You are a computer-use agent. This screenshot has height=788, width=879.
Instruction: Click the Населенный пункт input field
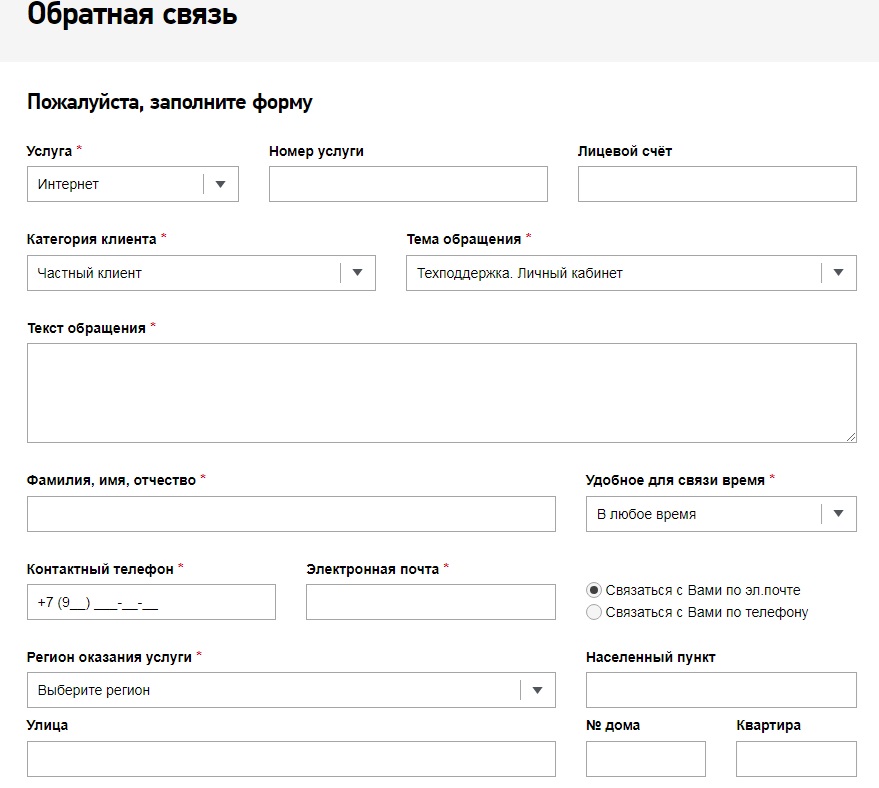(721, 690)
